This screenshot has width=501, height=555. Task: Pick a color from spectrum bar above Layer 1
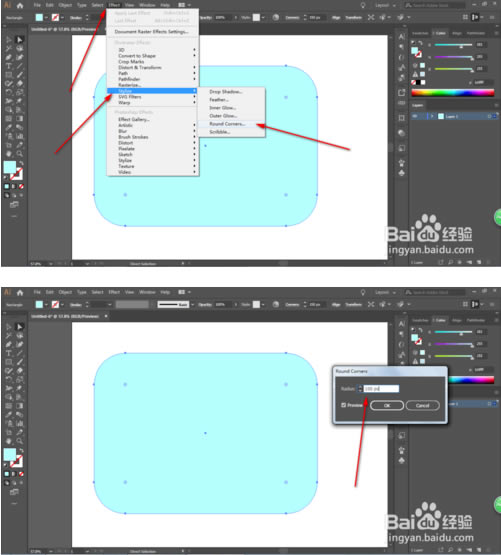coord(452,93)
